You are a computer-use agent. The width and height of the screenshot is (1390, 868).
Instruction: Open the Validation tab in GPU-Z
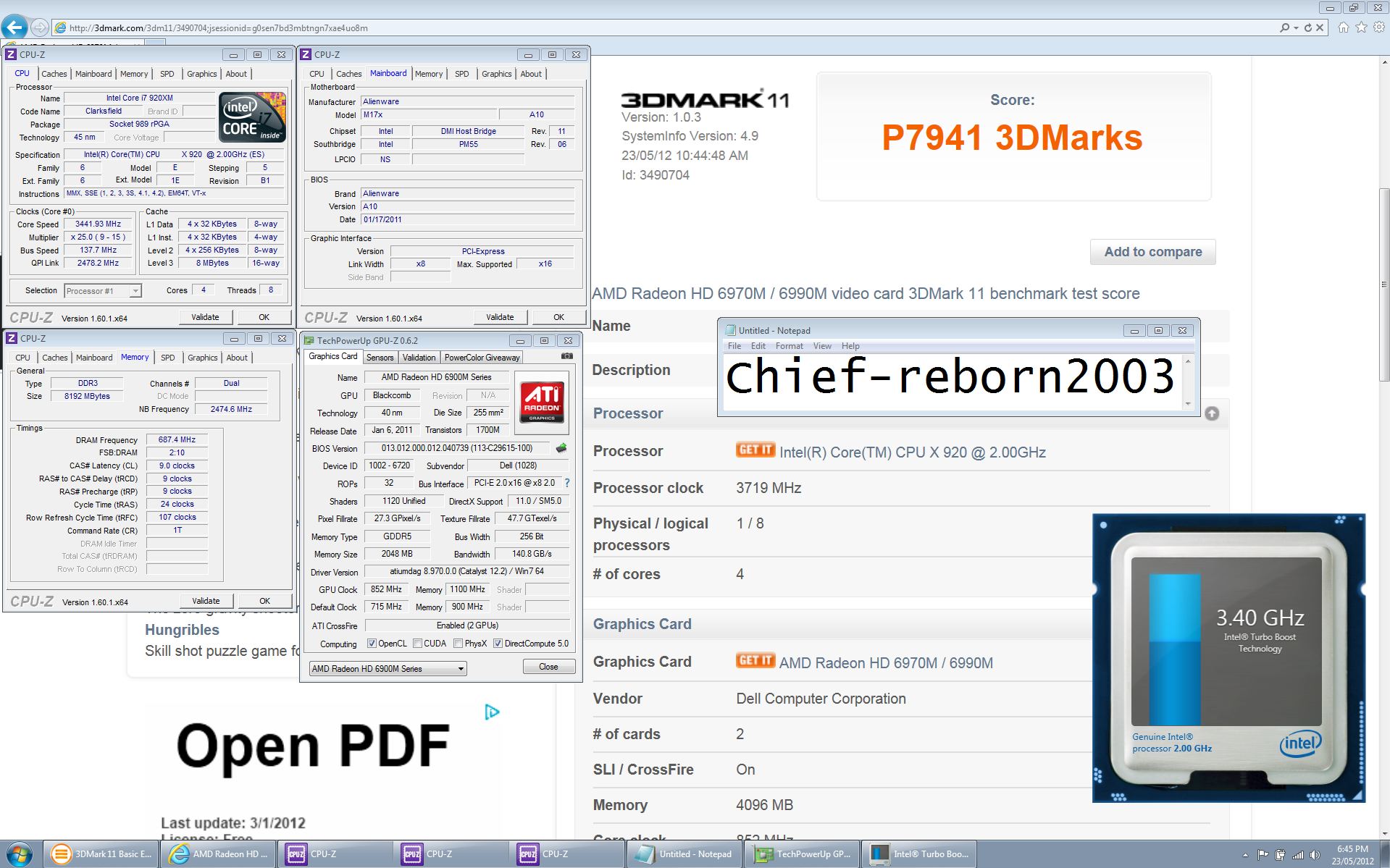(419, 358)
